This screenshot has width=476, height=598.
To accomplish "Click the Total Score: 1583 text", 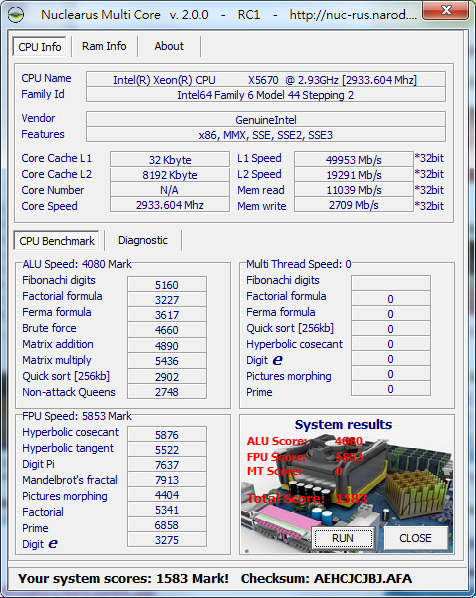I will point(307,498).
